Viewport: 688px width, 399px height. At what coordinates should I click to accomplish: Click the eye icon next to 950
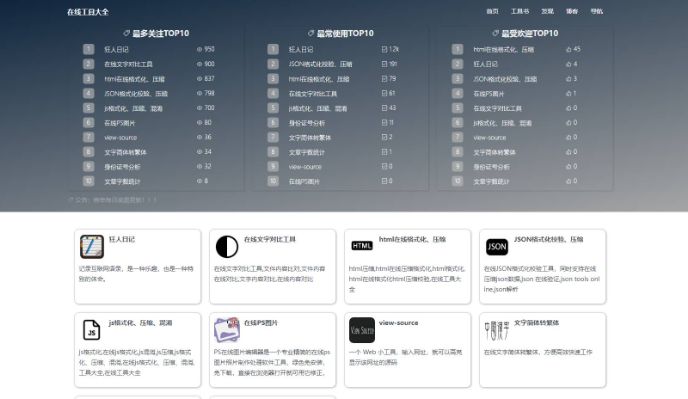(199, 49)
